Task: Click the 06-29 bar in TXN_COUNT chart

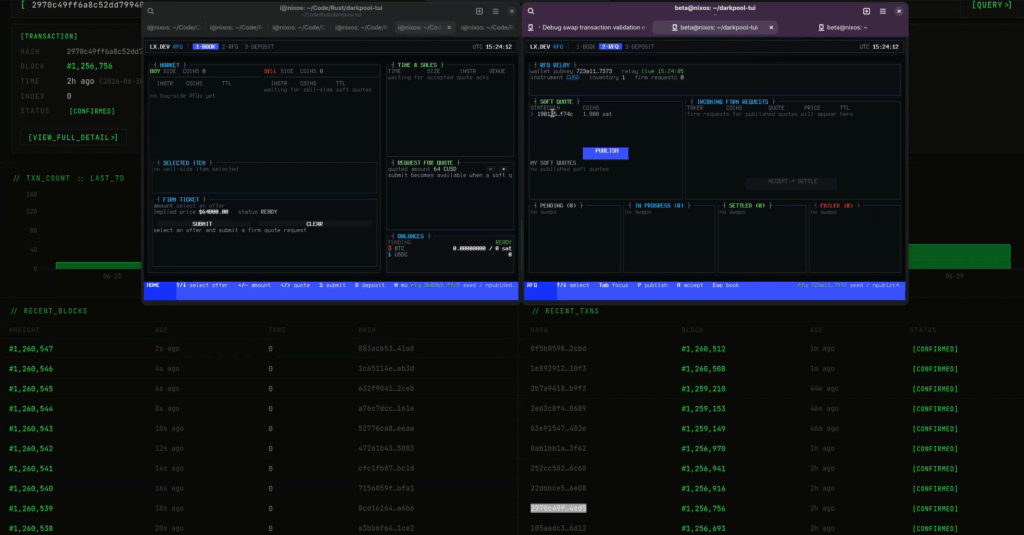Action: point(959,256)
